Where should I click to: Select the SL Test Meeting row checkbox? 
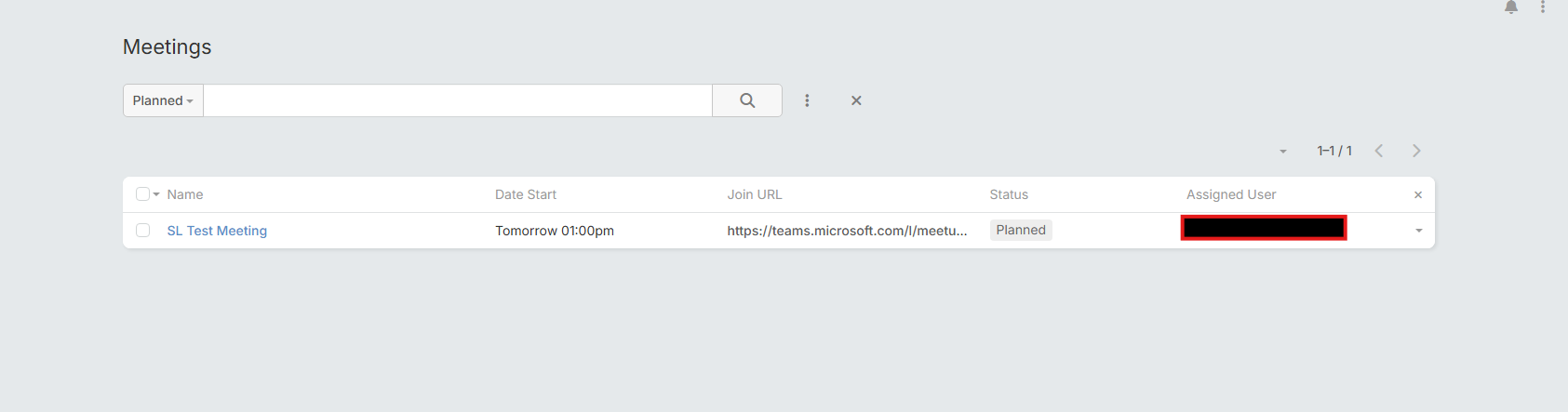click(142, 231)
